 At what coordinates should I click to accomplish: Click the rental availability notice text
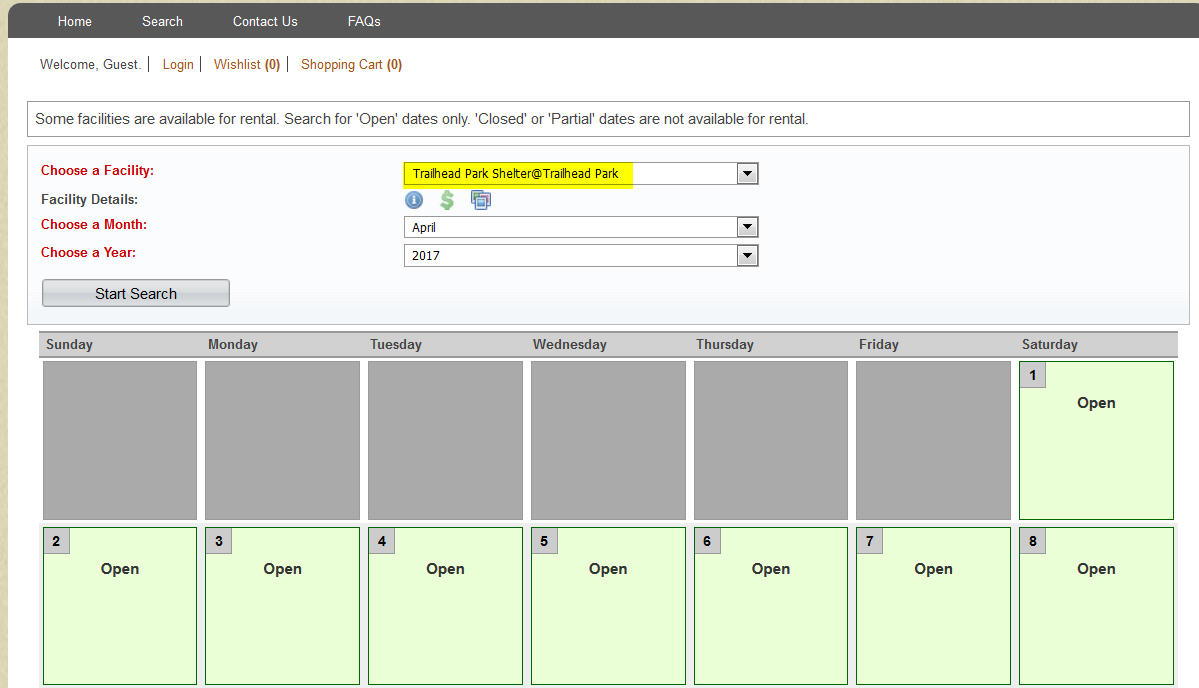tap(421, 118)
